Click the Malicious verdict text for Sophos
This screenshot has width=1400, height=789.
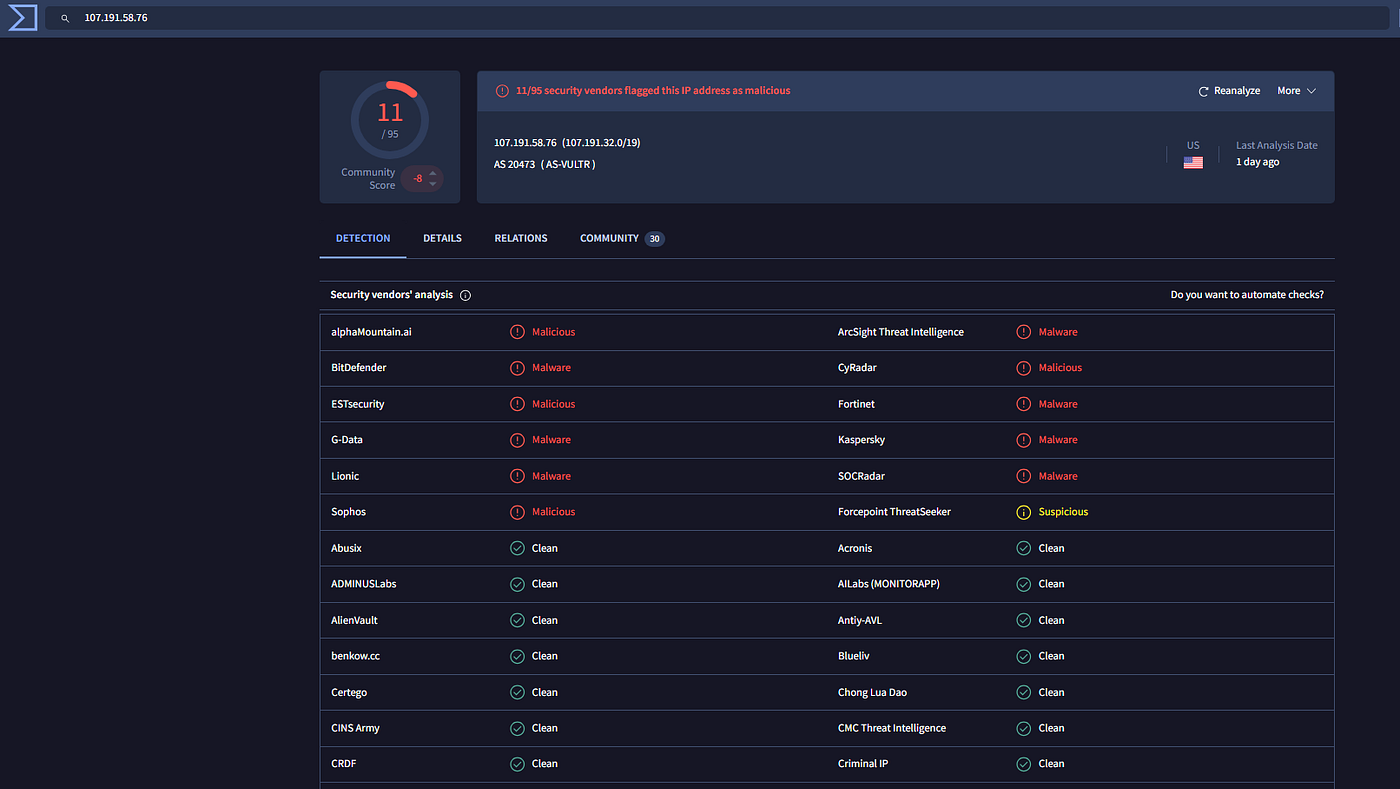[x=554, y=512]
